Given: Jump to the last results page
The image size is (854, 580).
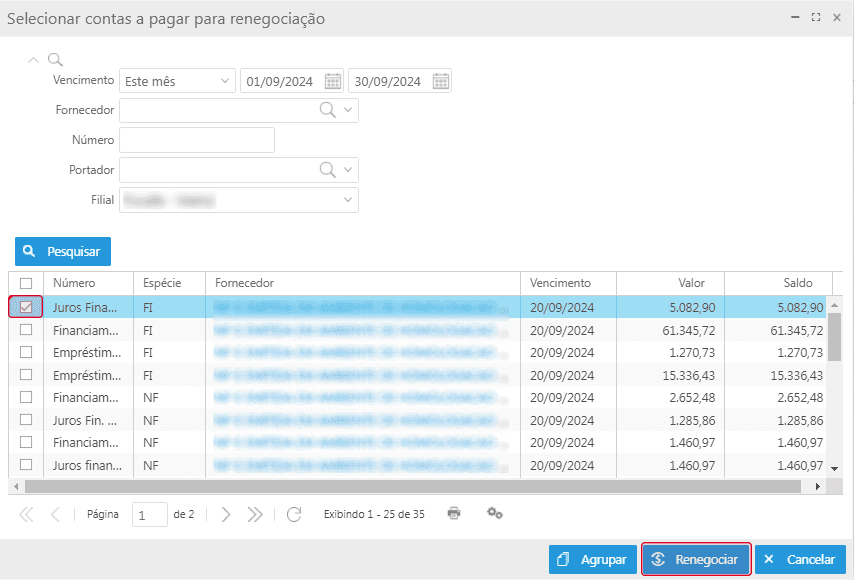Looking at the screenshot, I should coord(255,514).
